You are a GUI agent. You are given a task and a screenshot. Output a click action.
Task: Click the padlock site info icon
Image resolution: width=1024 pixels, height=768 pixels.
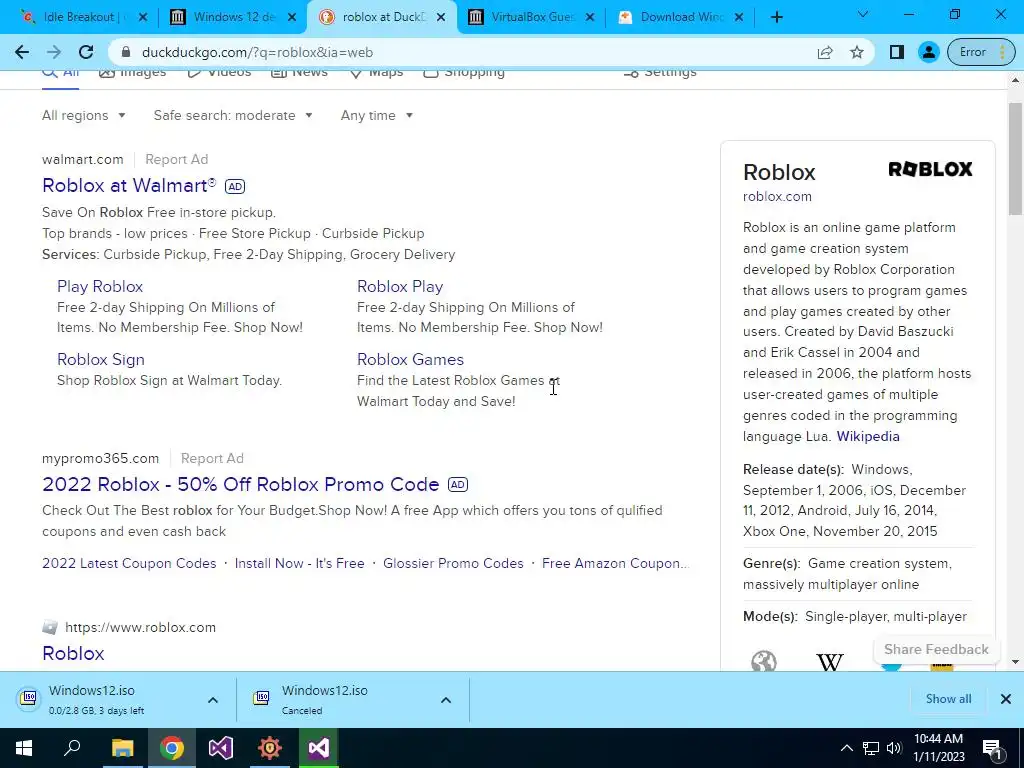tap(126, 52)
